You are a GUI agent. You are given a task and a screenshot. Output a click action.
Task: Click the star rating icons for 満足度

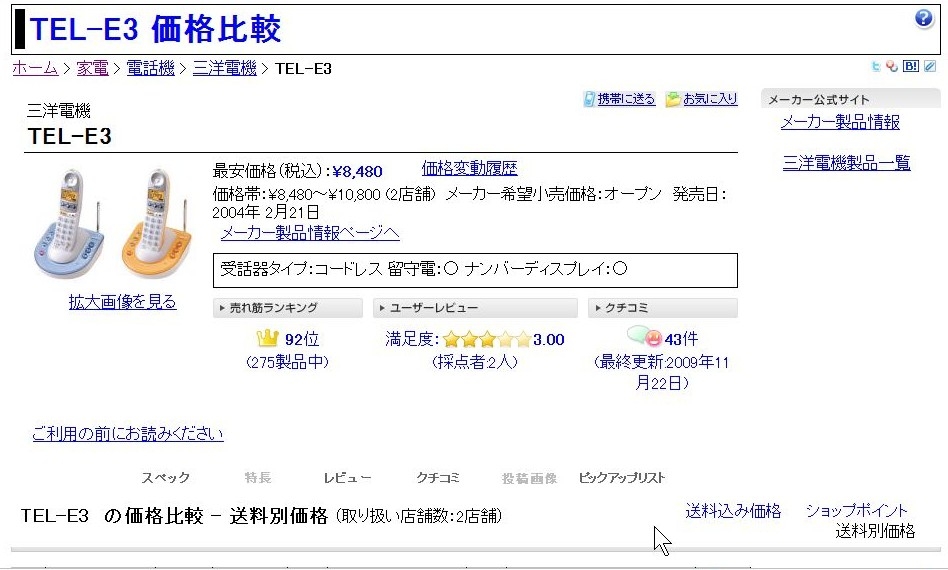[x=487, y=340]
